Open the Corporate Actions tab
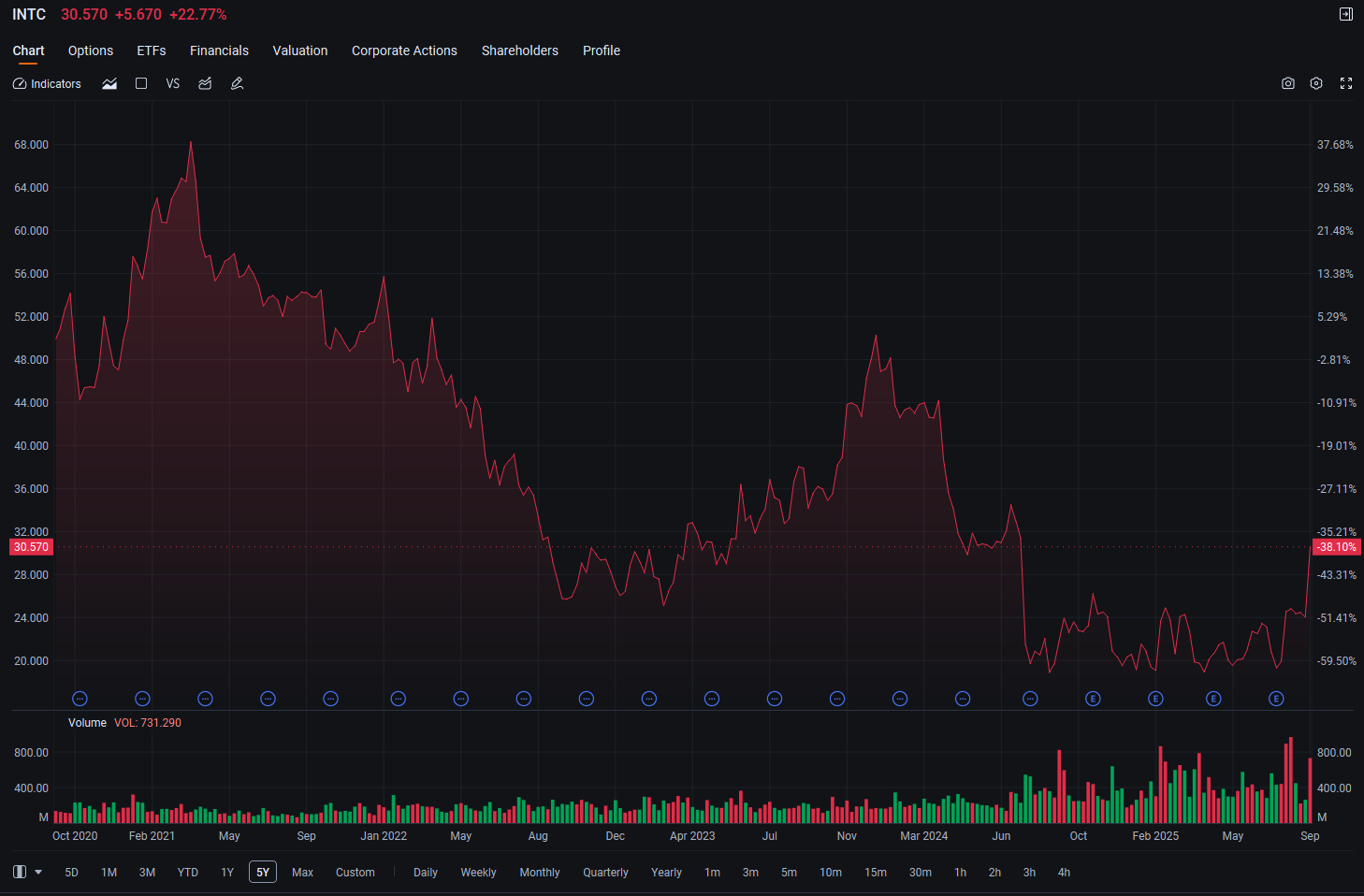Image resolution: width=1364 pixels, height=896 pixels. (x=404, y=51)
